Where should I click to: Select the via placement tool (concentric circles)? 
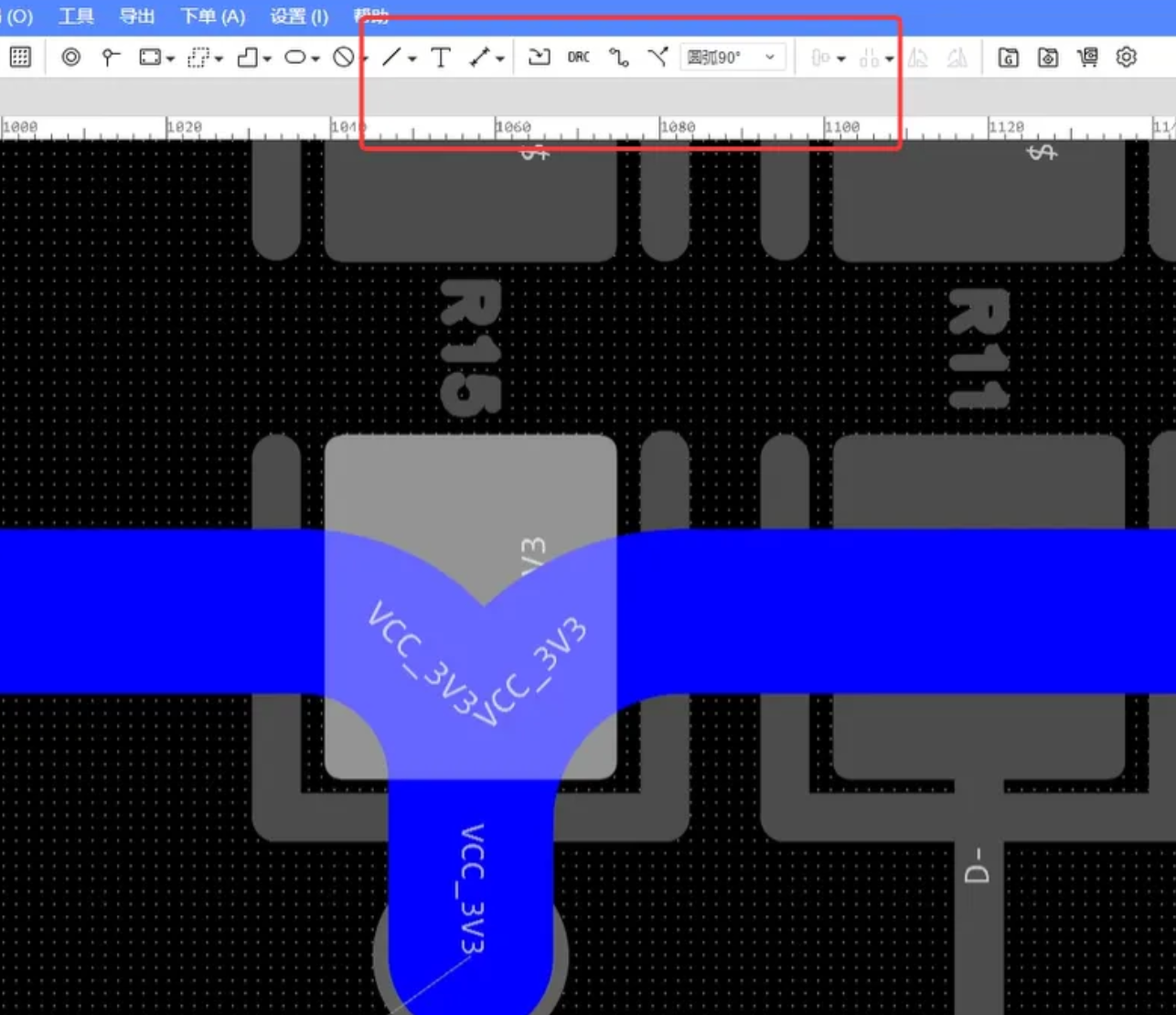coord(70,57)
